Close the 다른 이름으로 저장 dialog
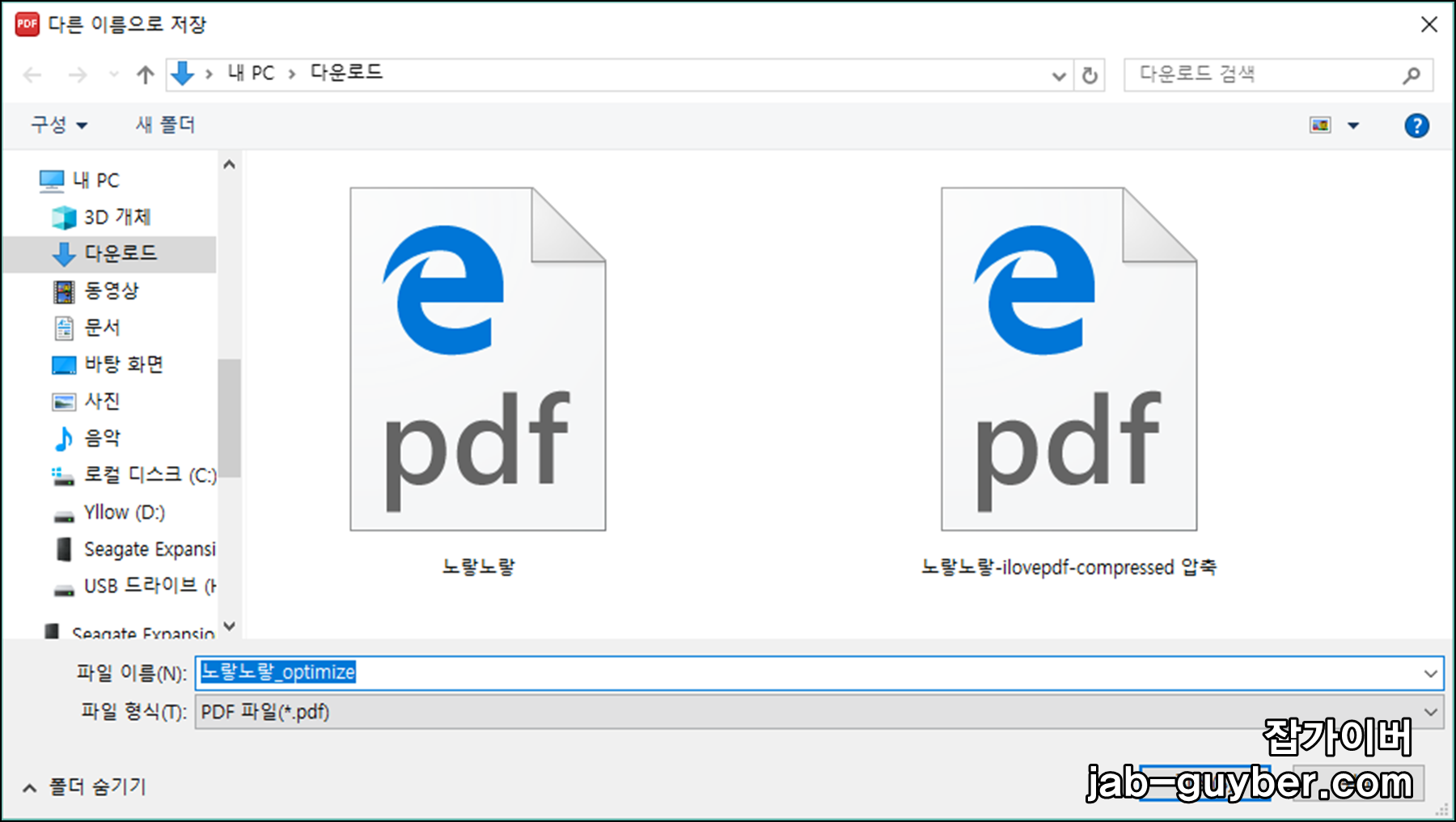 click(1429, 24)
